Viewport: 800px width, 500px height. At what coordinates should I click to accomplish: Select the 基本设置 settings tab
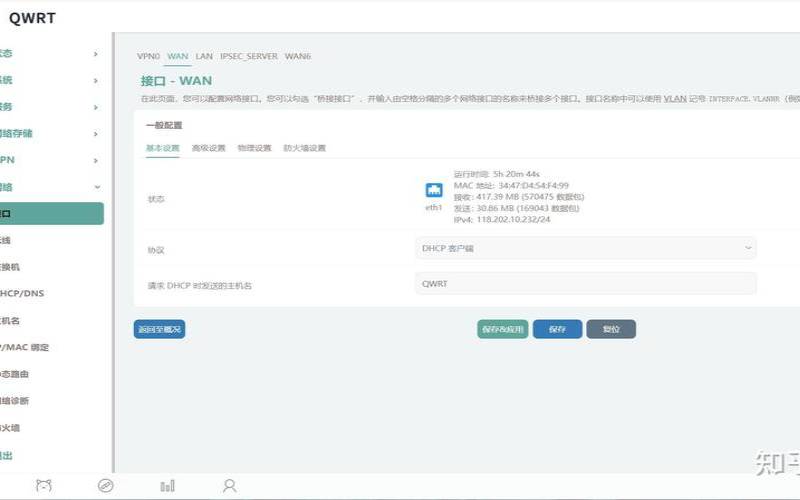pyautogui.click(x=163, y=148)
